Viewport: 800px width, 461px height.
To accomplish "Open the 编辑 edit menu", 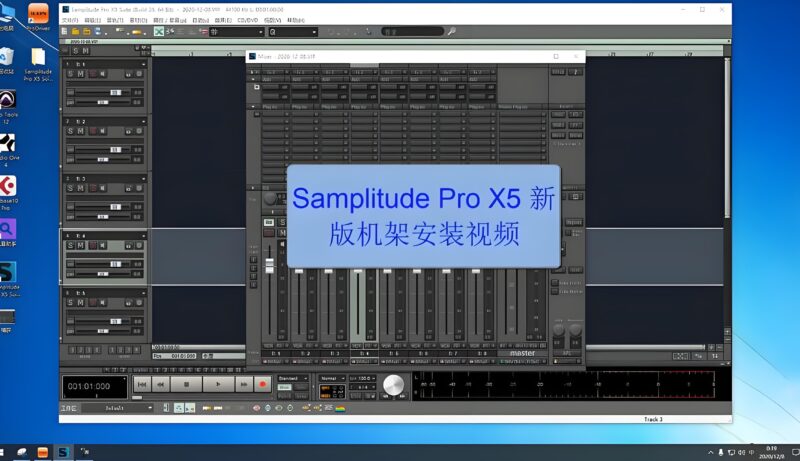I will (x=92, y=20).
